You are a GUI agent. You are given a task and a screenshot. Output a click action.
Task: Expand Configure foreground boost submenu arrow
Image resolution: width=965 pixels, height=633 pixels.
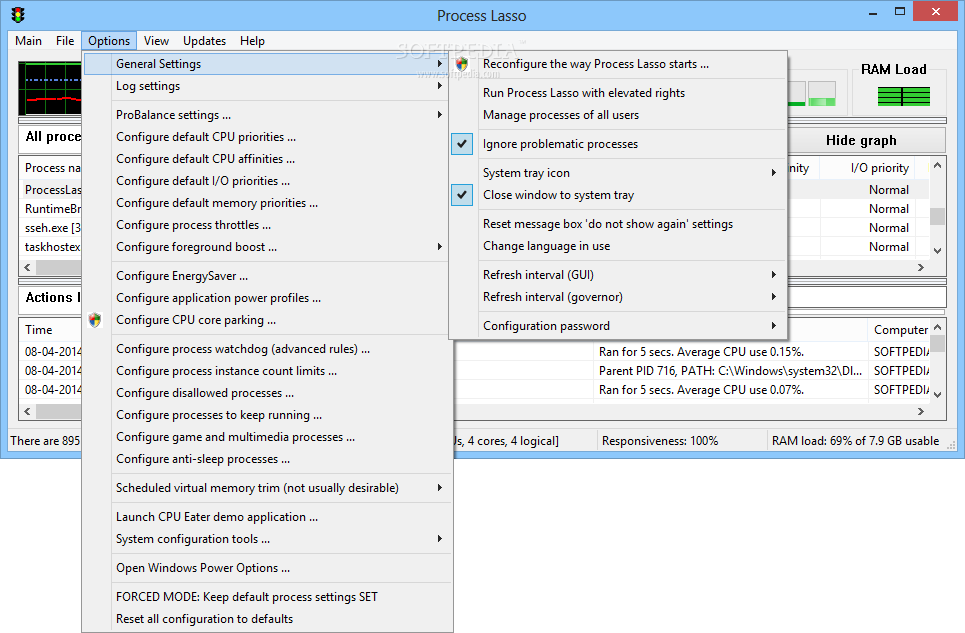point(439,247)
